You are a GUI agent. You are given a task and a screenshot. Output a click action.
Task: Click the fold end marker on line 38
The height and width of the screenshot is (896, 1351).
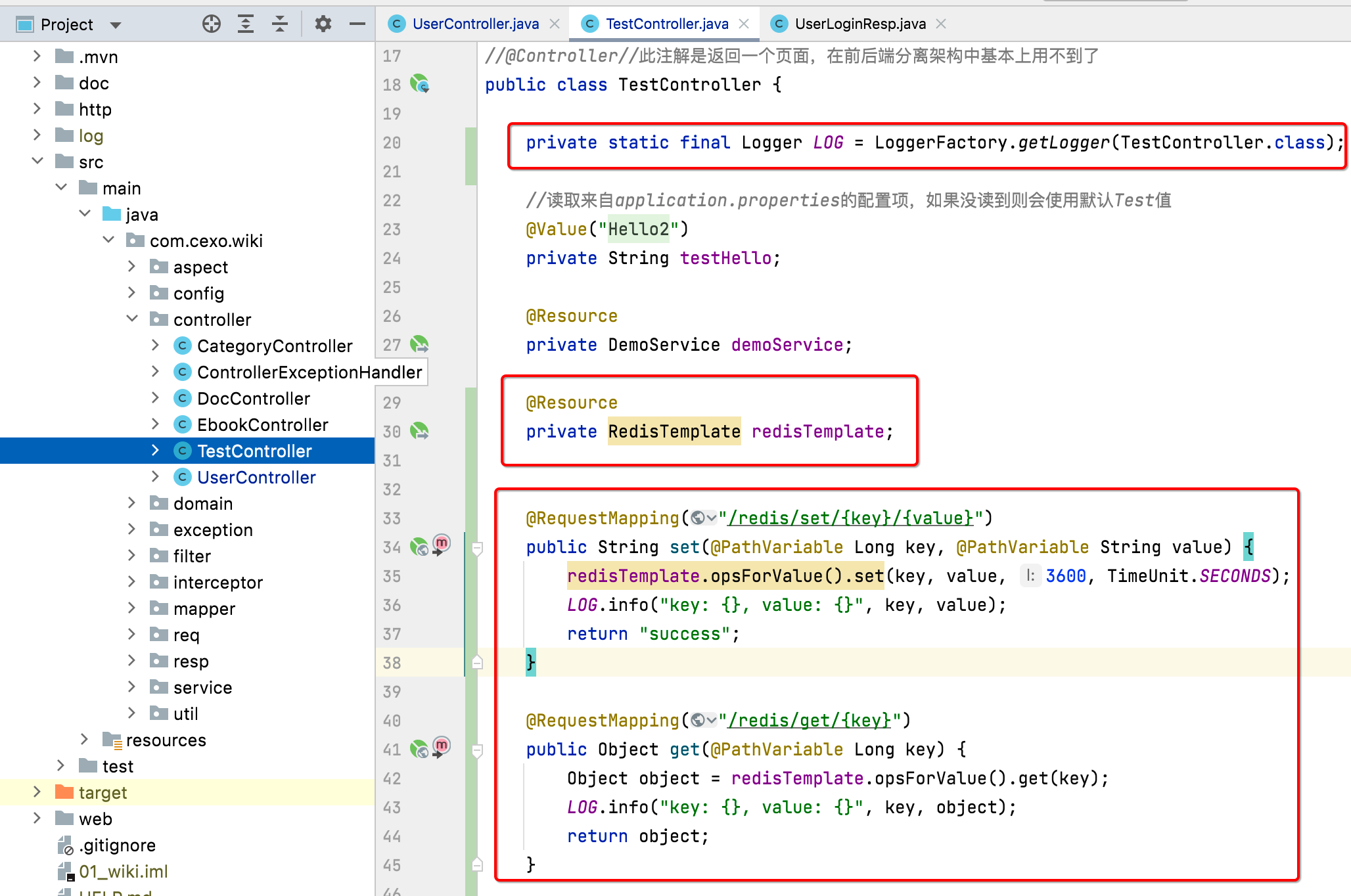[478, 662]
